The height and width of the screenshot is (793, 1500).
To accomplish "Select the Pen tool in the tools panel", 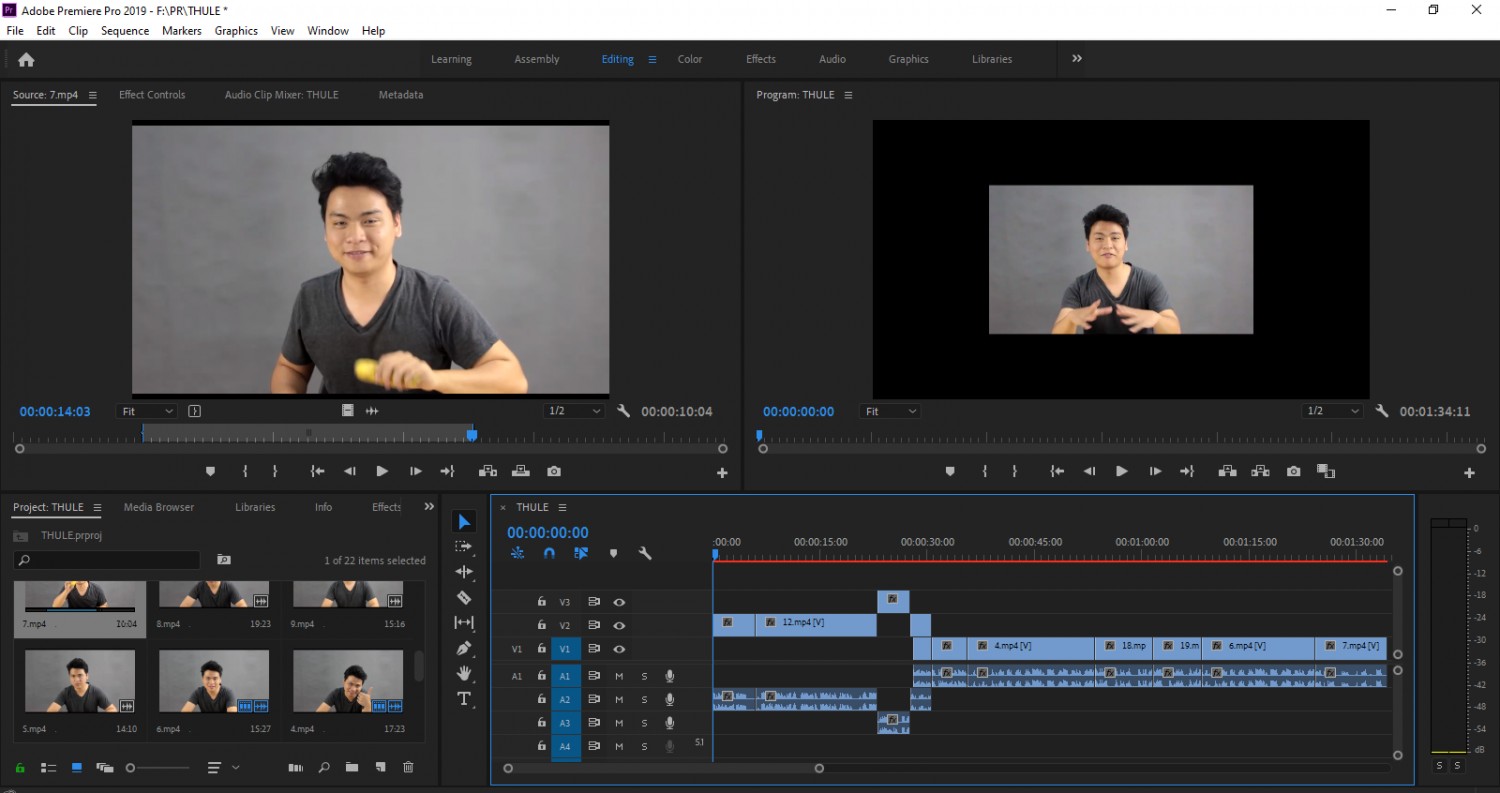I will pyautogui.click(x=464, y=648).
